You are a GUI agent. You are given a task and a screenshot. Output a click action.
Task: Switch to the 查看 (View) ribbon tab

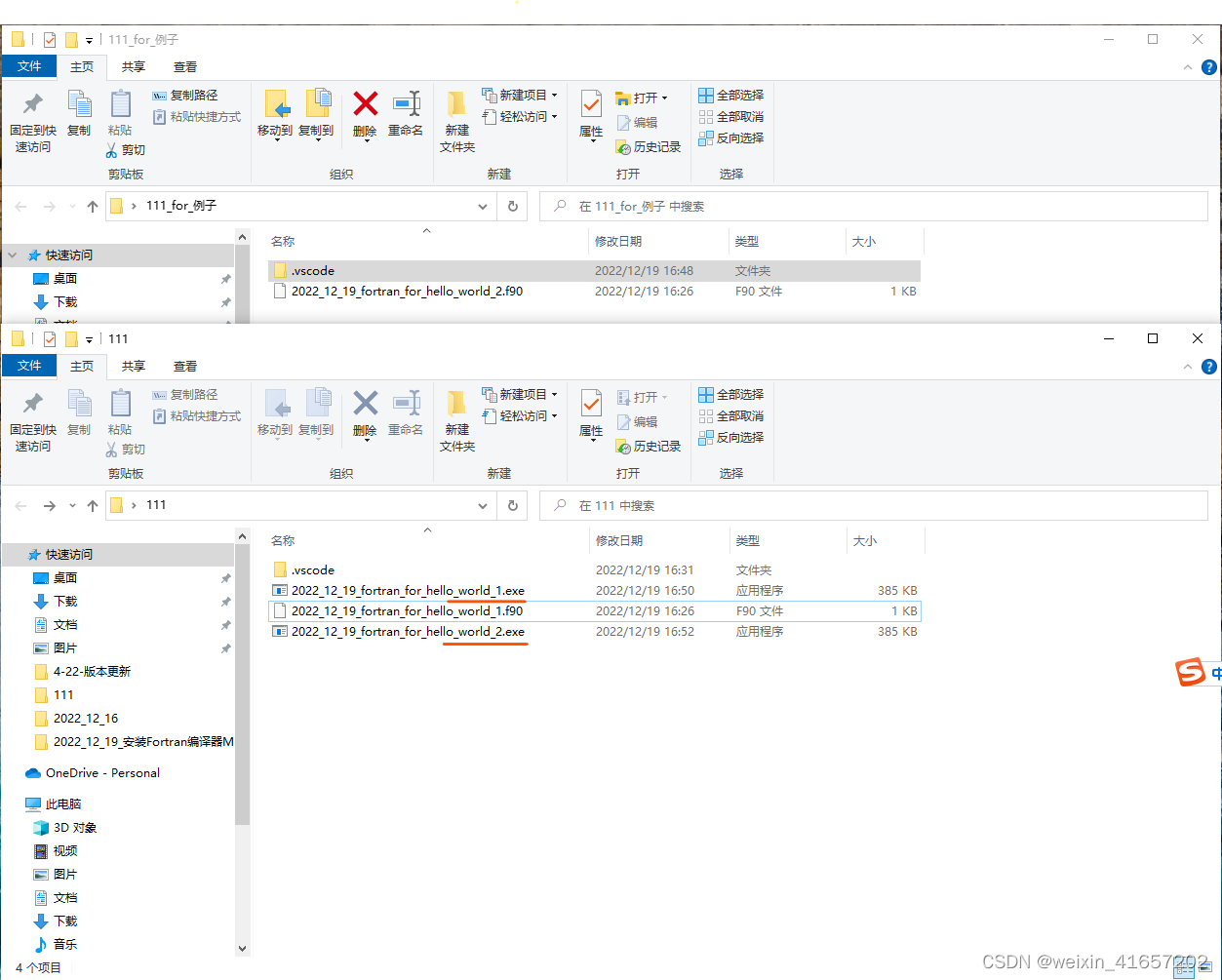[x=184, y=367]
